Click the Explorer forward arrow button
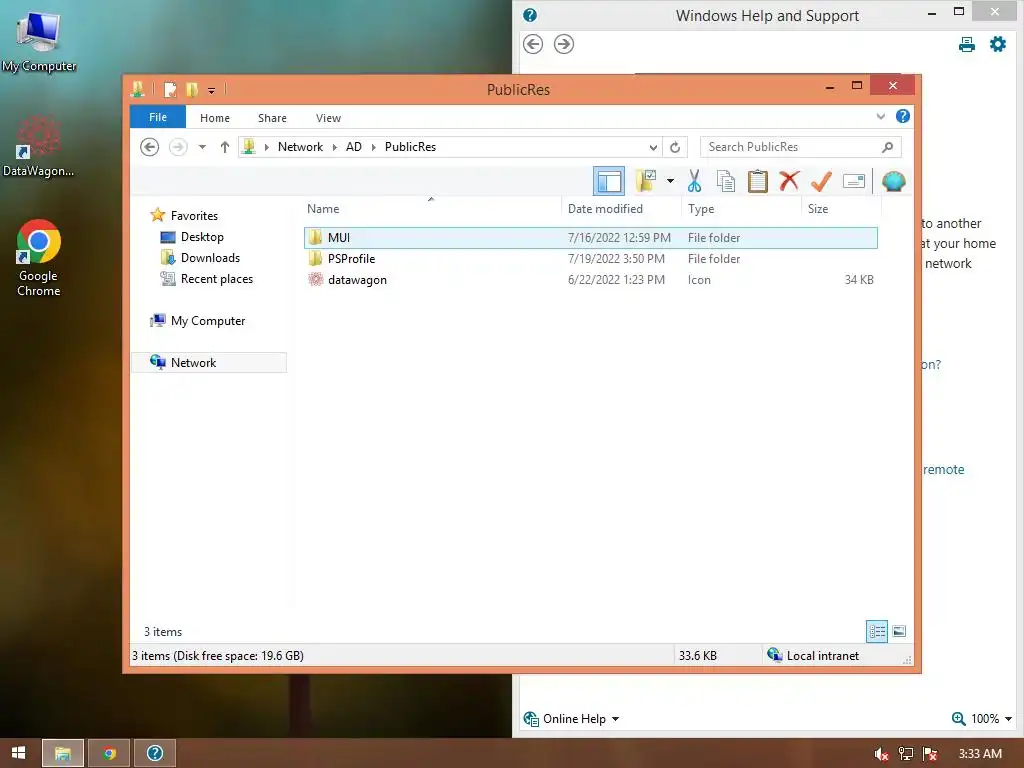The height and width of the screenshot is (768, 1024). (178, 147)
